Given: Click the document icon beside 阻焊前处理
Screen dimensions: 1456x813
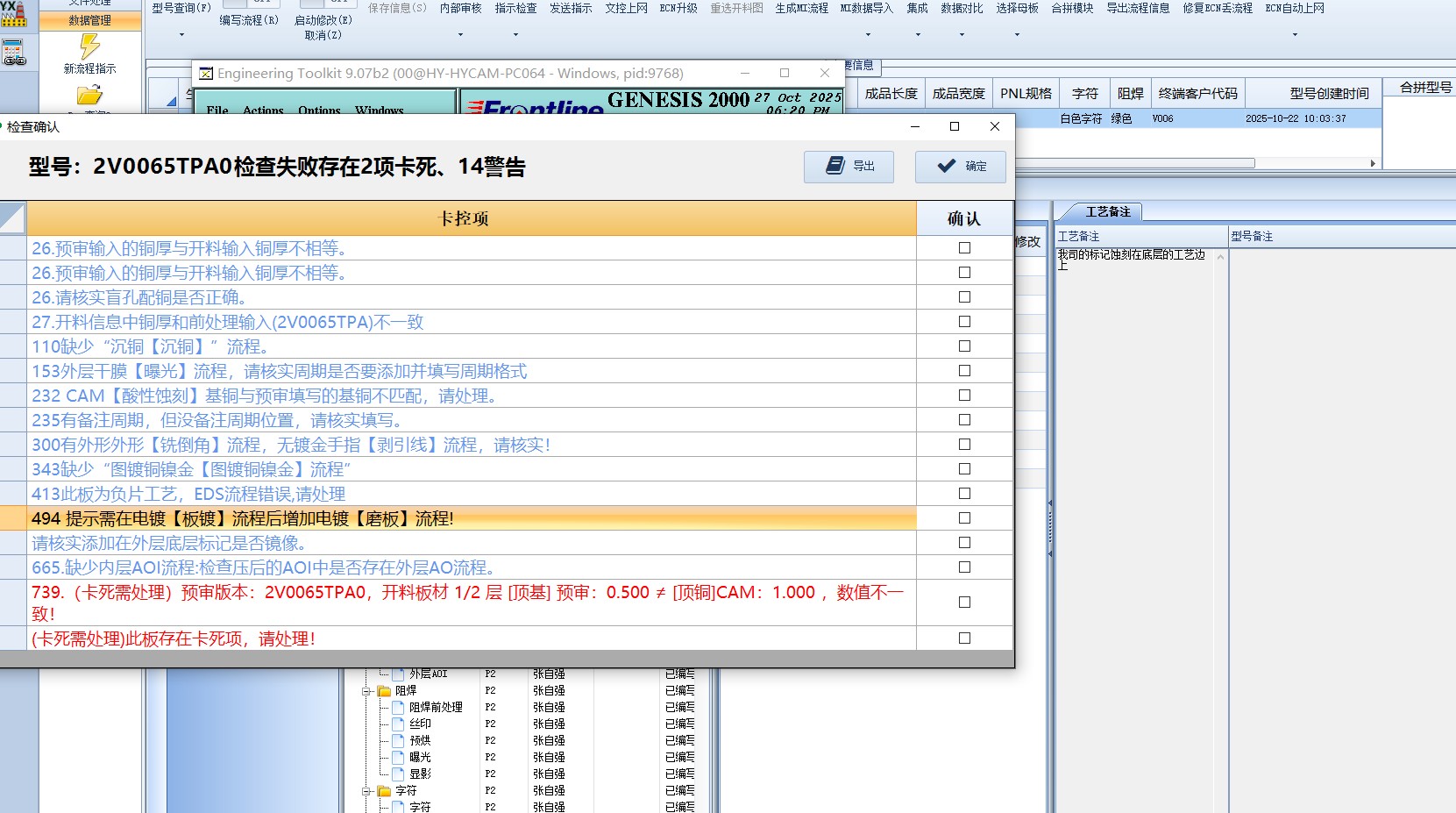Looking at the screenshot, I should tap(398, 707).
